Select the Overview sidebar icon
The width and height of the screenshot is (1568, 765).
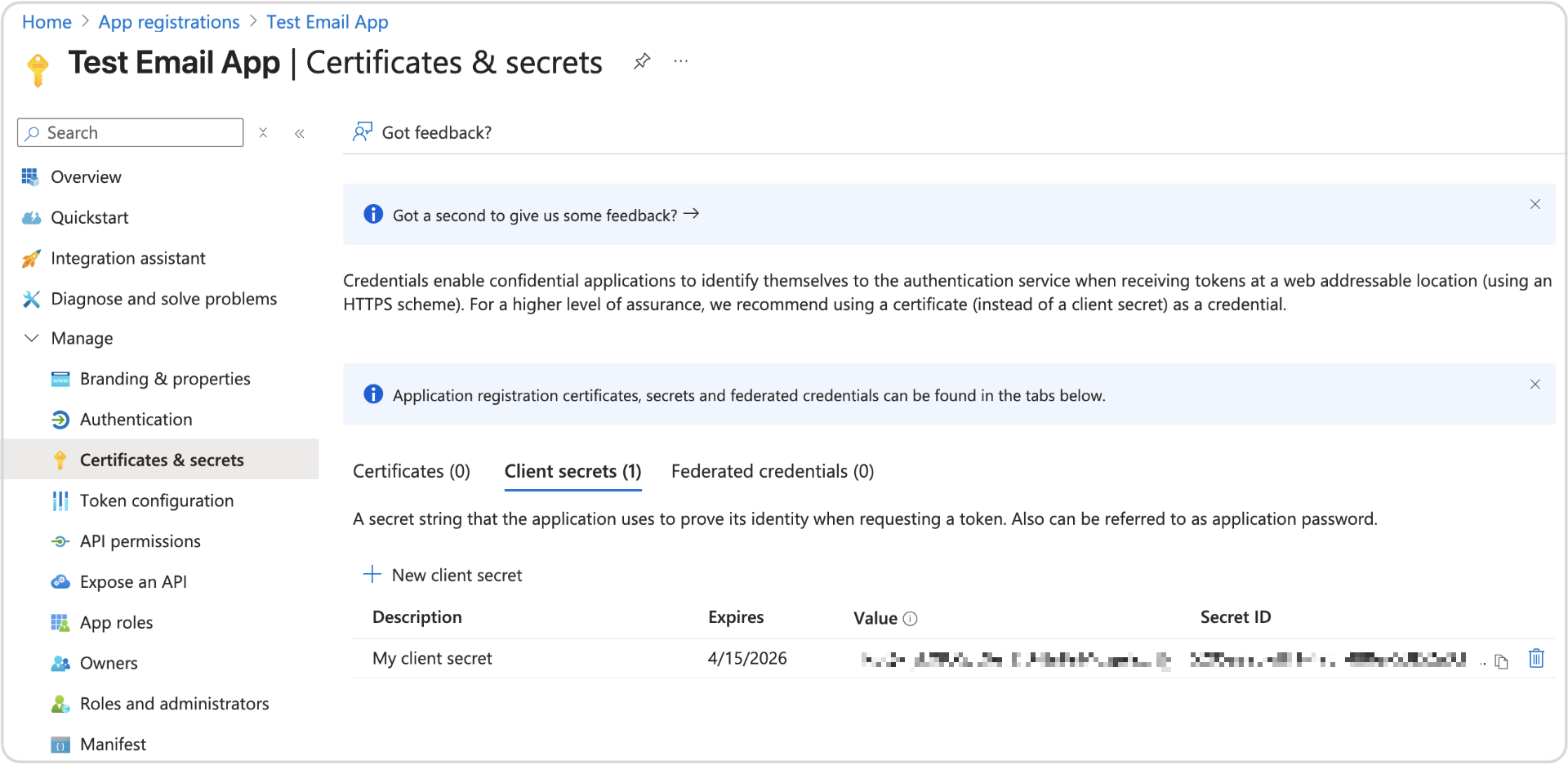point(30,176)
